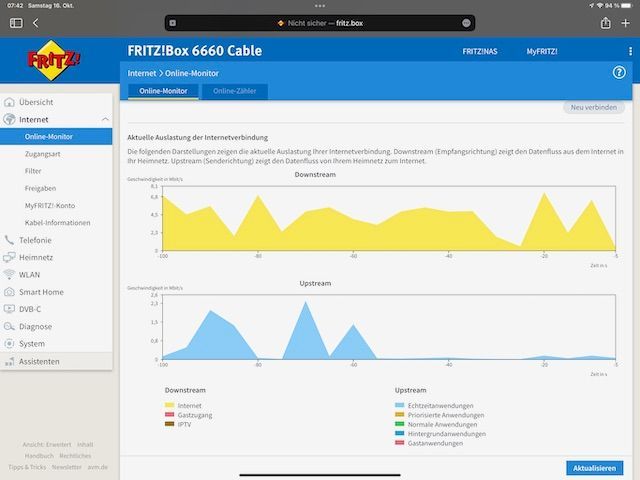Open the Telefonie menu entry

(x=35, y=240)
